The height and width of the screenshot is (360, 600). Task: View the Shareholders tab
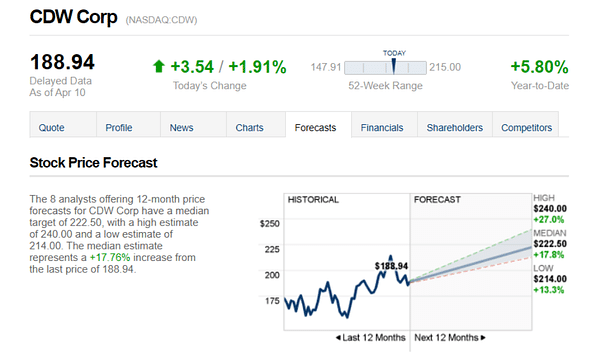[x=455, y=125]
